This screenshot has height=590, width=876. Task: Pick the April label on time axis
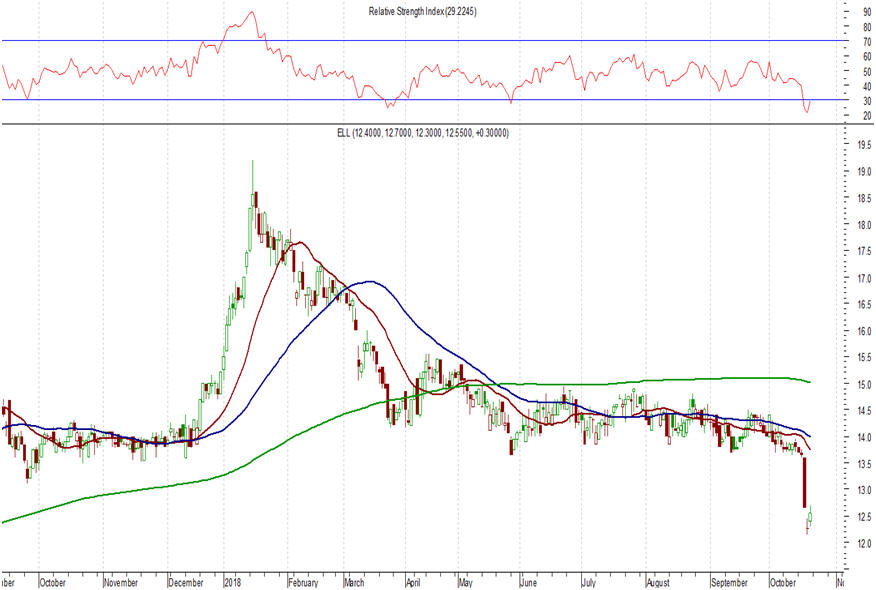point(415,581)
